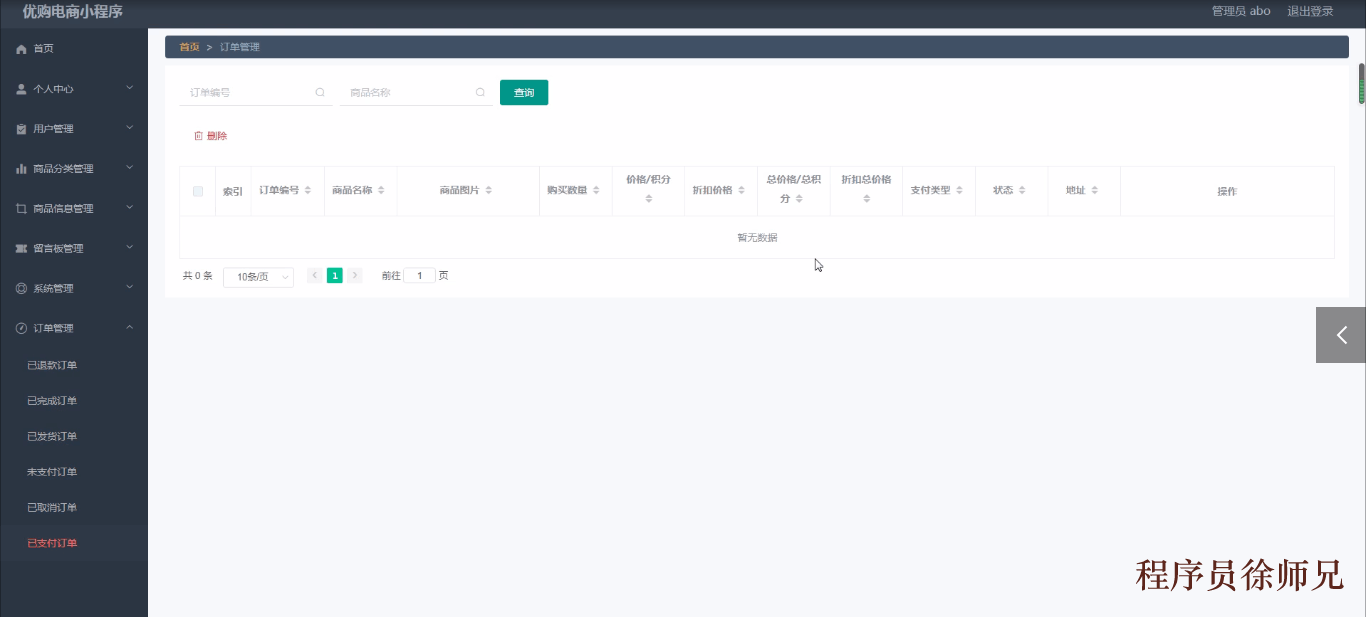
Task: Expand 用户管理 menu chevron
Action: click(x=129, y=128)
